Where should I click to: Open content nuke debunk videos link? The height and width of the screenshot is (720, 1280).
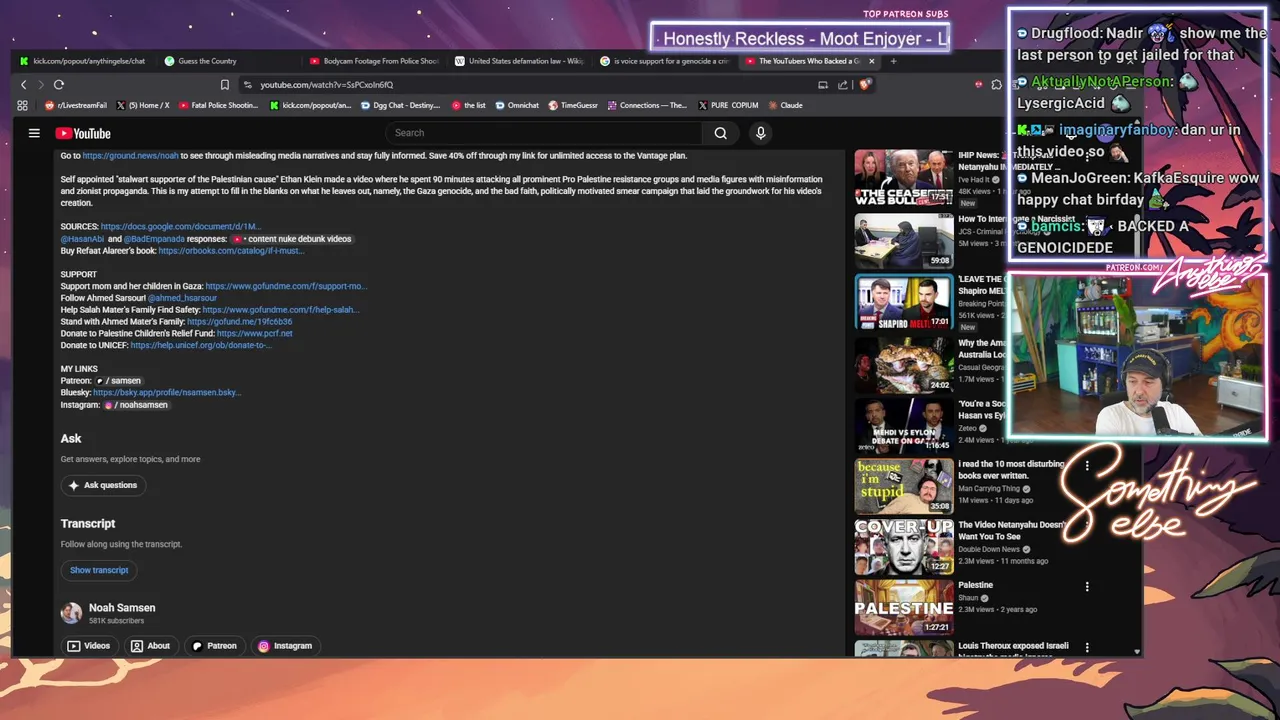pos(292,239)
